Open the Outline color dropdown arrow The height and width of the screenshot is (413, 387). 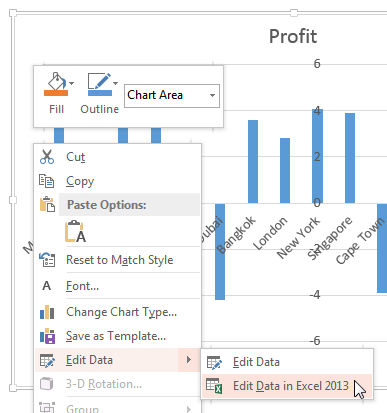click(x=115, y=83)
